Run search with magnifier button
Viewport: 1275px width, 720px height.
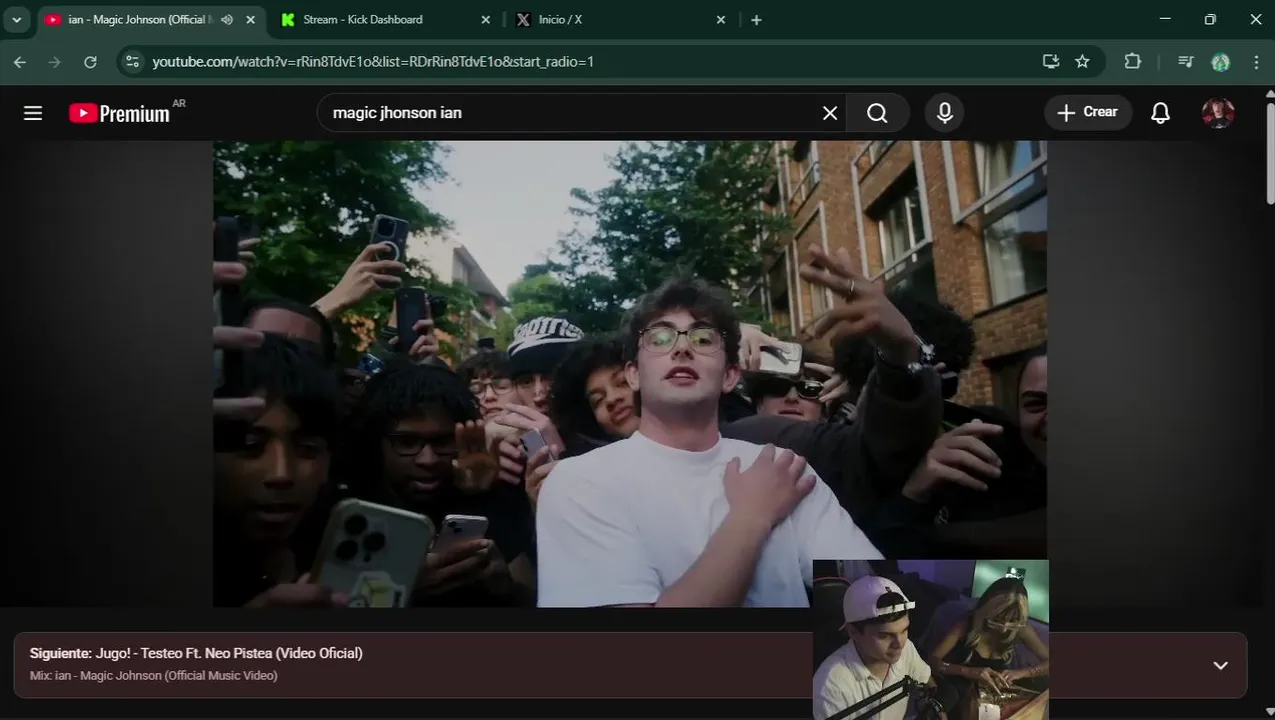pyautogui.click(x=877, y=113)
